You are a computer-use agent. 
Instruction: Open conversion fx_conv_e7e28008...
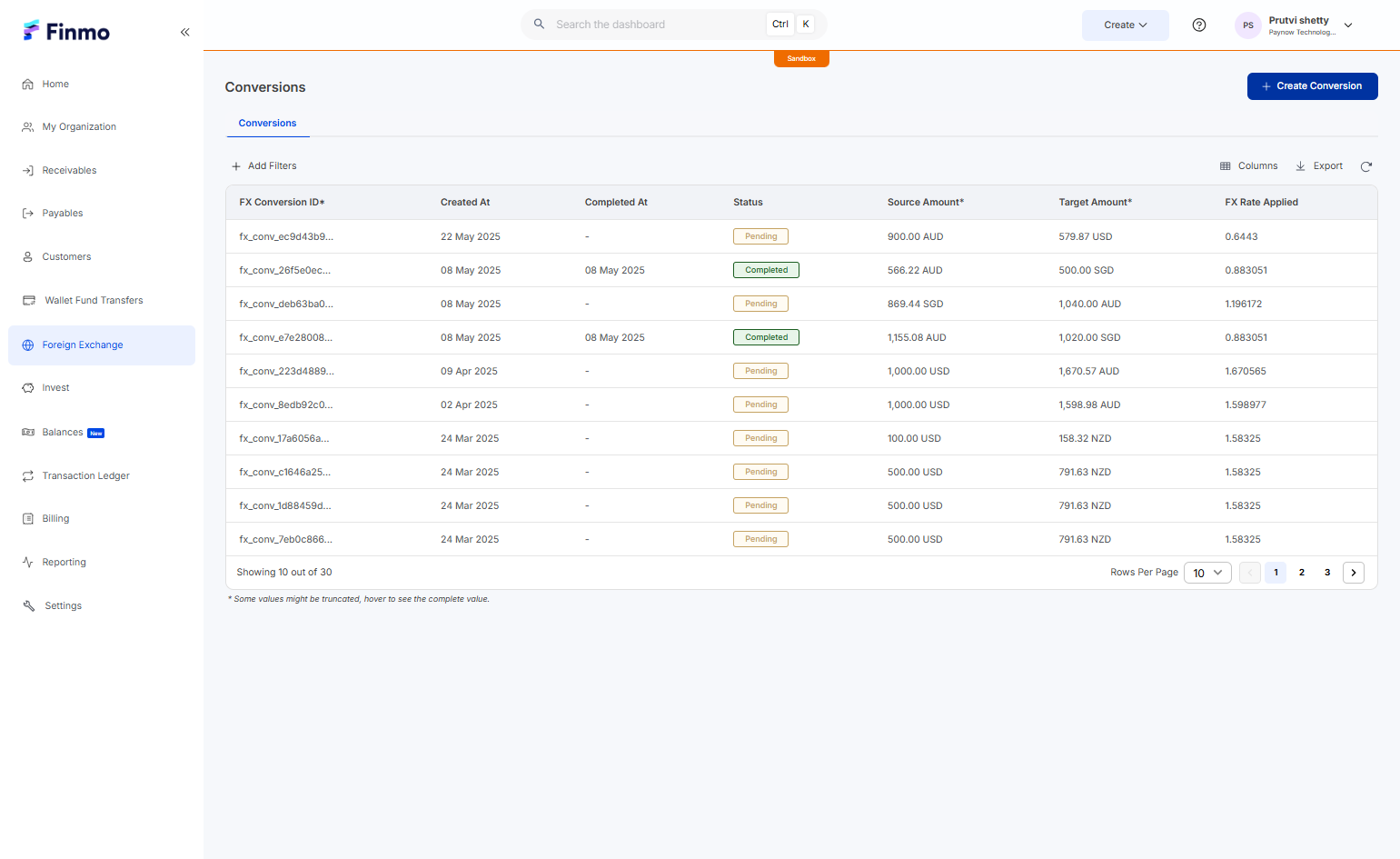coord(285,338)
